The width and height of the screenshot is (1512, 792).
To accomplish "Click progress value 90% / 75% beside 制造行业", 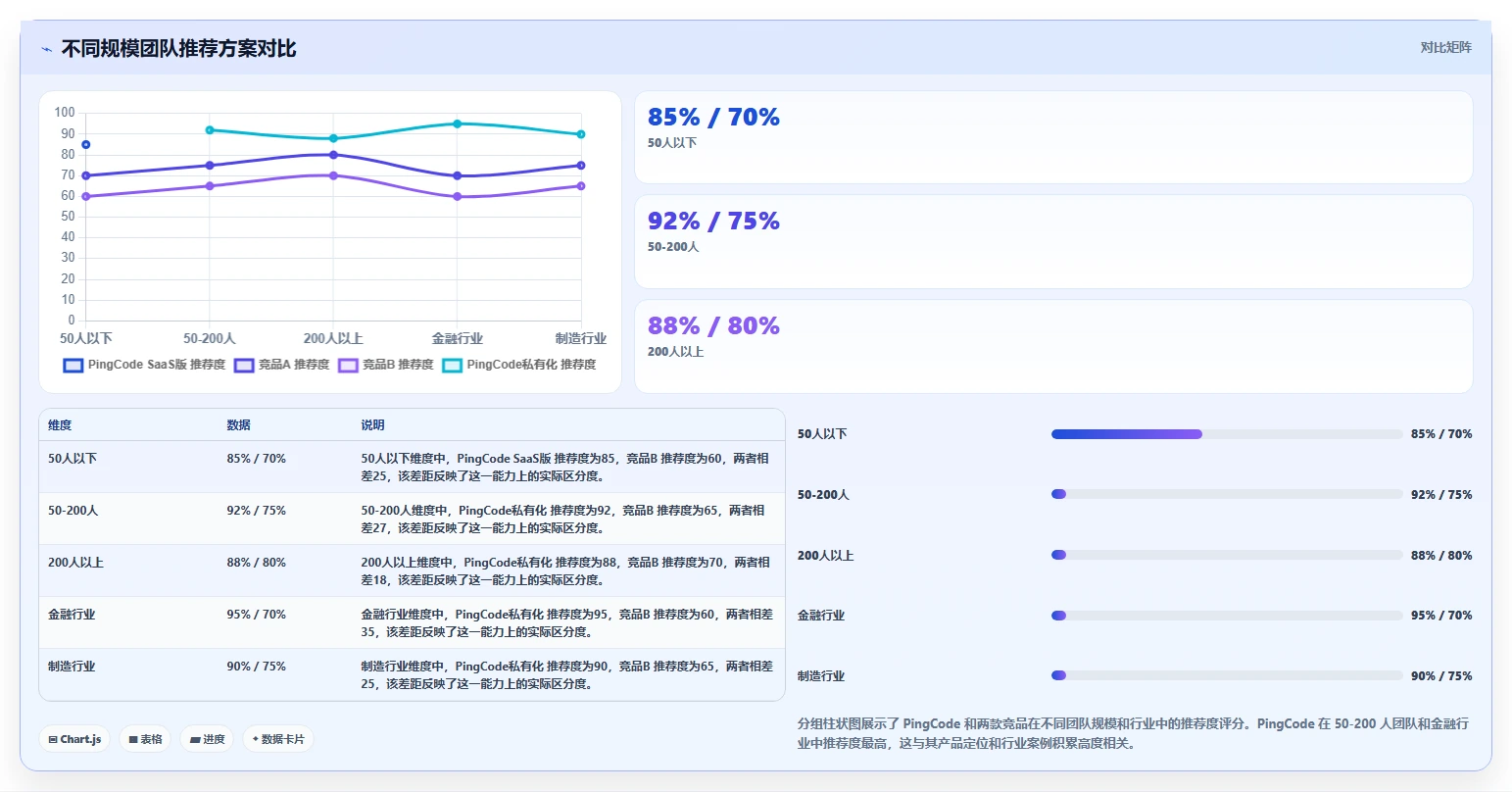I will [1441, 676].
